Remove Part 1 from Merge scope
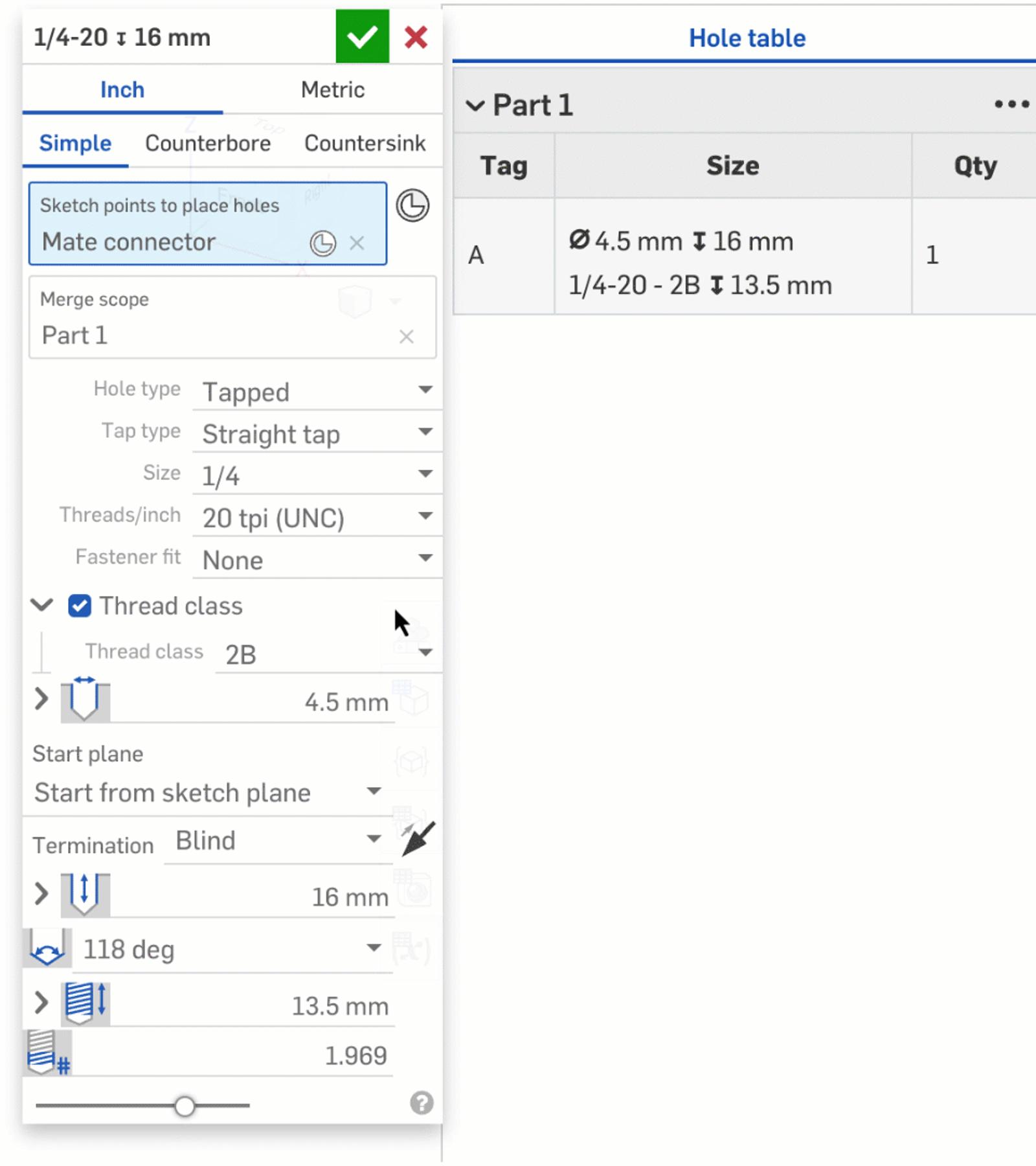1036x1166 pixels. 406,337
